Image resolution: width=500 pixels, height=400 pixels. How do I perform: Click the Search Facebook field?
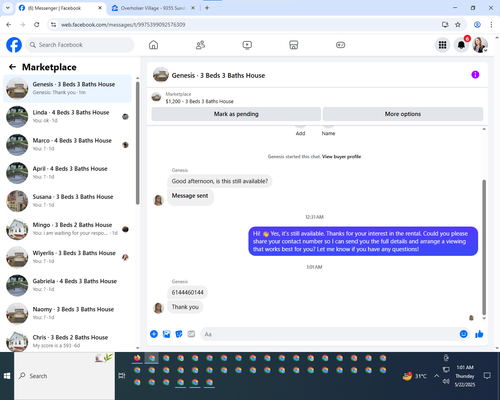(80, 45)
